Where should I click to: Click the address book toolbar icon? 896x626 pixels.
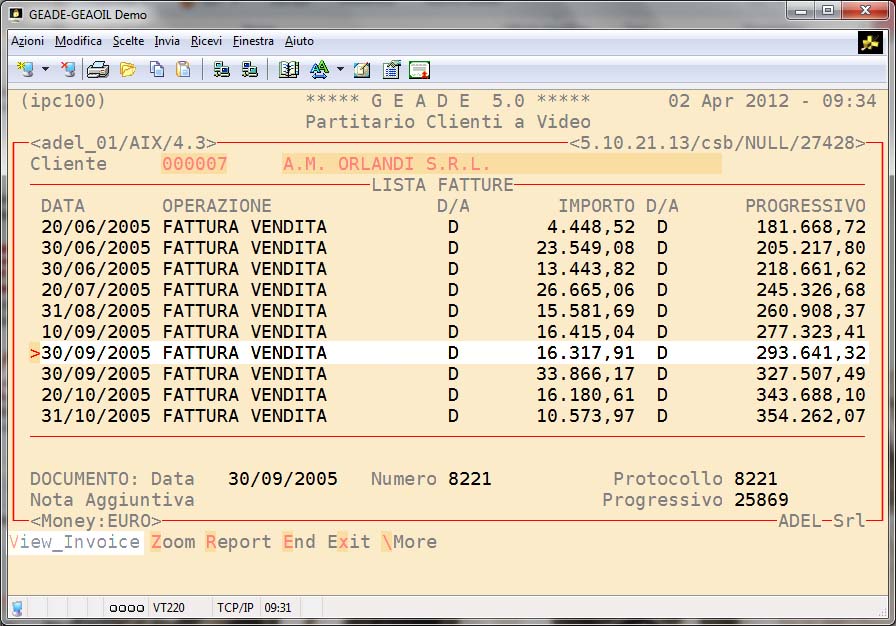point(289,70)
